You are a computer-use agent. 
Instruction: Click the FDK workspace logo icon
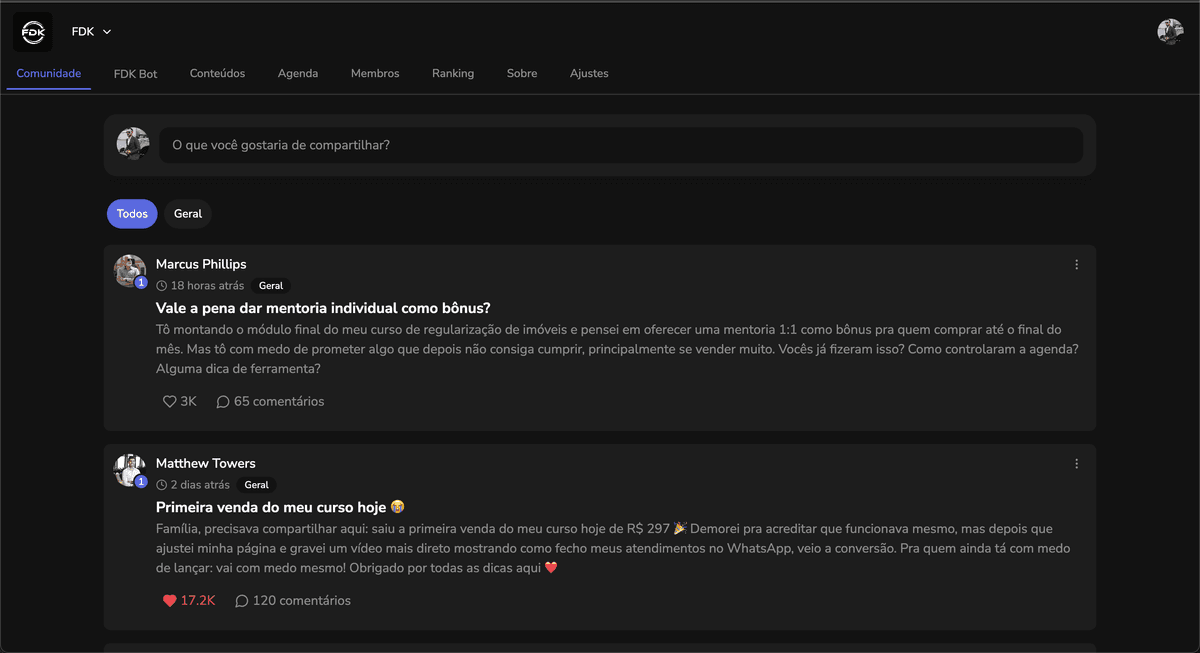[32, 31]
